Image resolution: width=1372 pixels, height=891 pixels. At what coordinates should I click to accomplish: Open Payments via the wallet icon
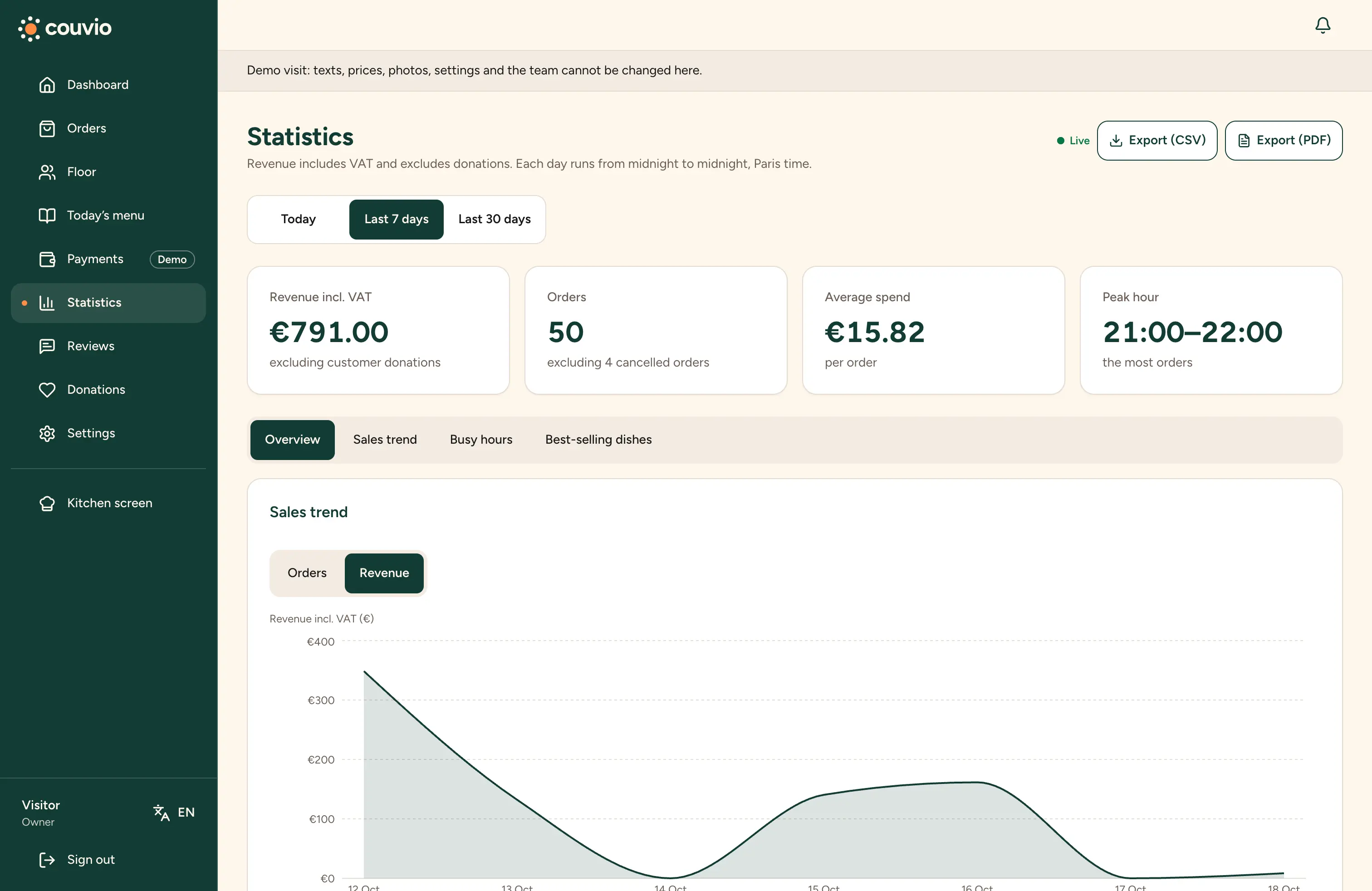(x=47, y=259)
